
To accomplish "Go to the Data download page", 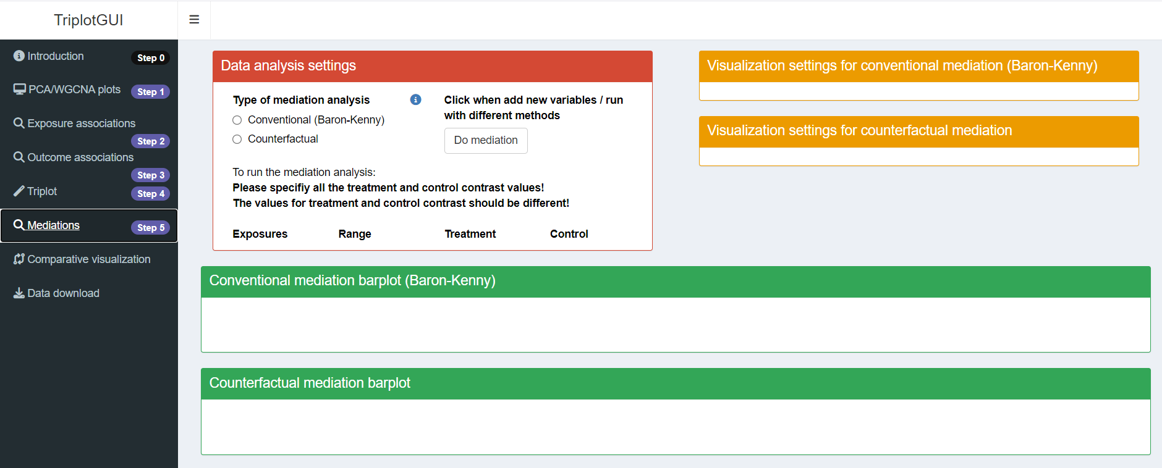I will point(63,294).
